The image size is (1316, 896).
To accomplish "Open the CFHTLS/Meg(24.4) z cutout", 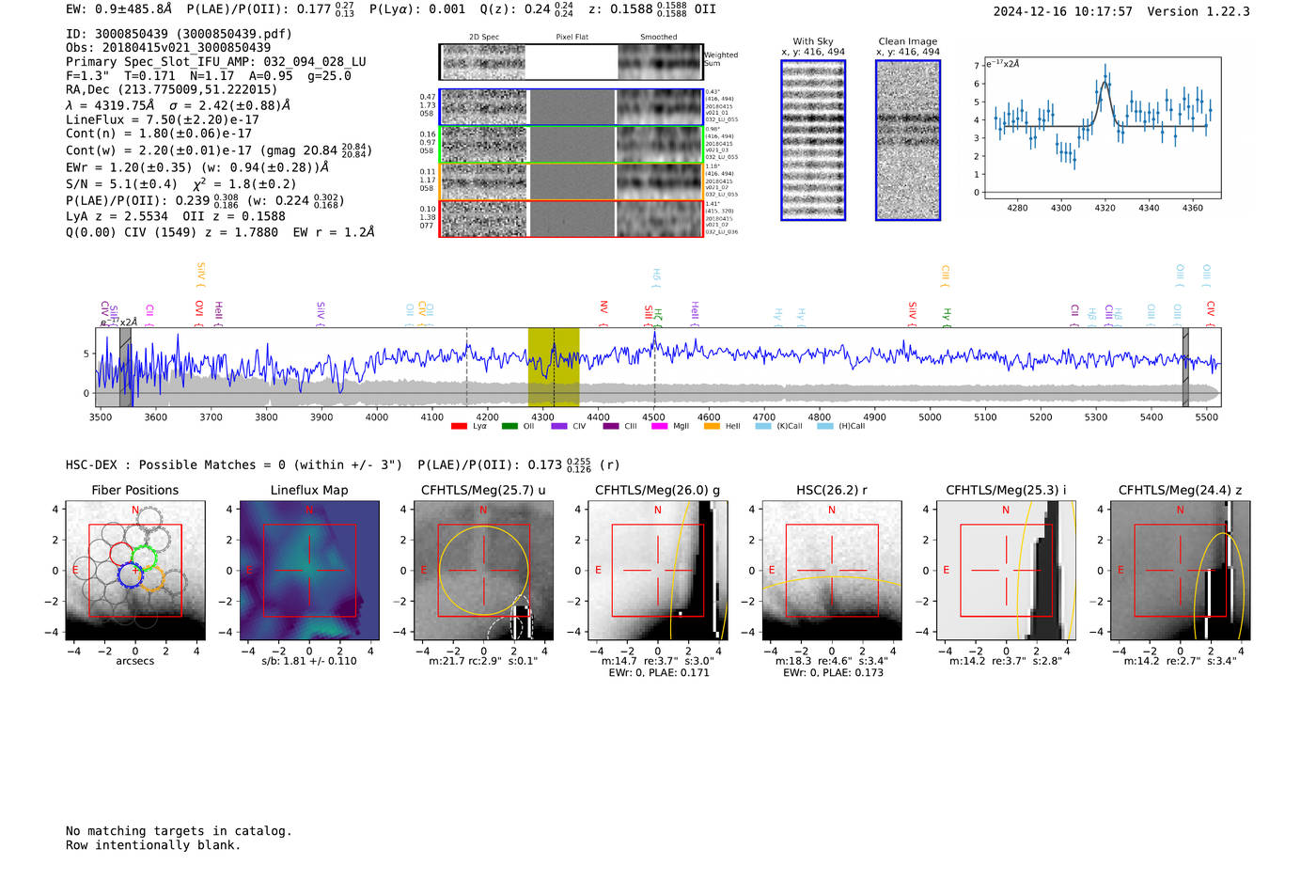I will click(1181, 571).
